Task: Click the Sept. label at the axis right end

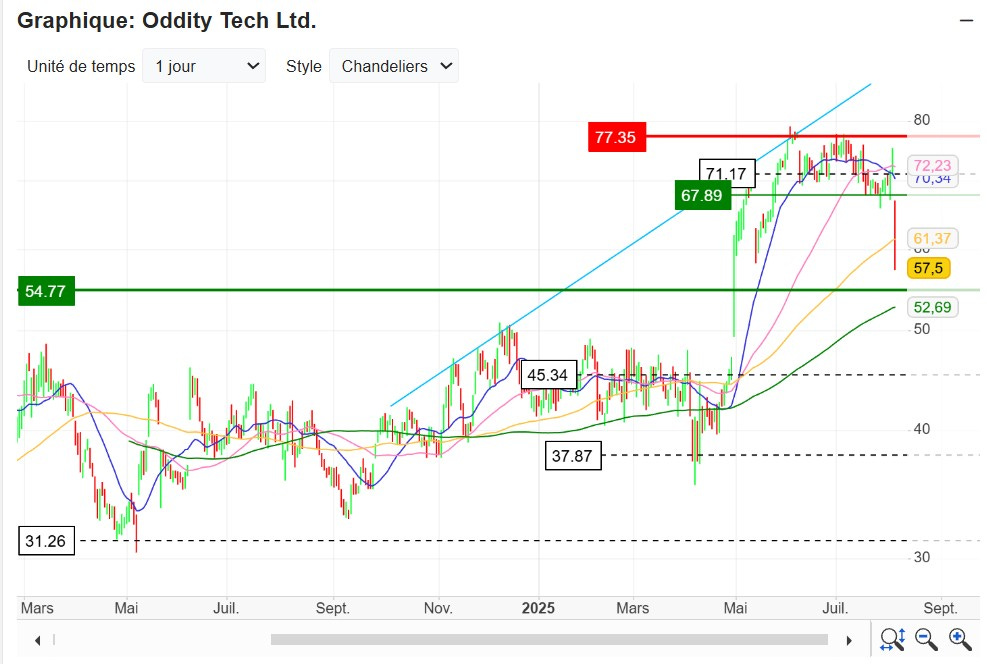Action: [x=940, y=608]
